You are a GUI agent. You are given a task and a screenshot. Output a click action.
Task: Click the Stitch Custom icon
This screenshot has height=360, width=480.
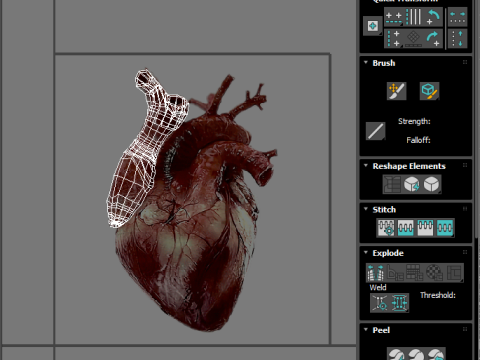[445, 228]
